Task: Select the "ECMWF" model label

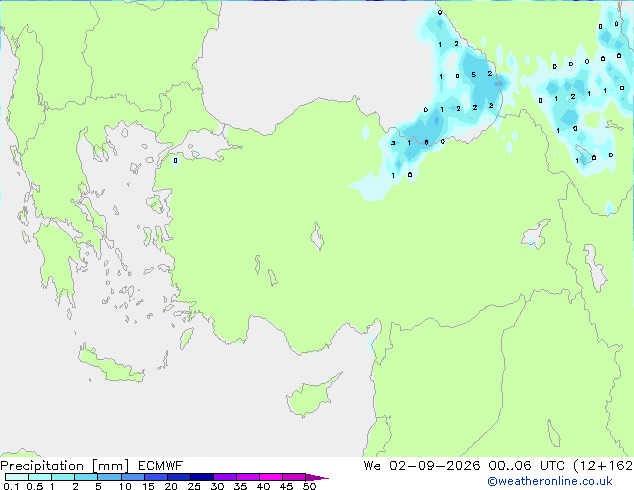Action: [161, 466]
